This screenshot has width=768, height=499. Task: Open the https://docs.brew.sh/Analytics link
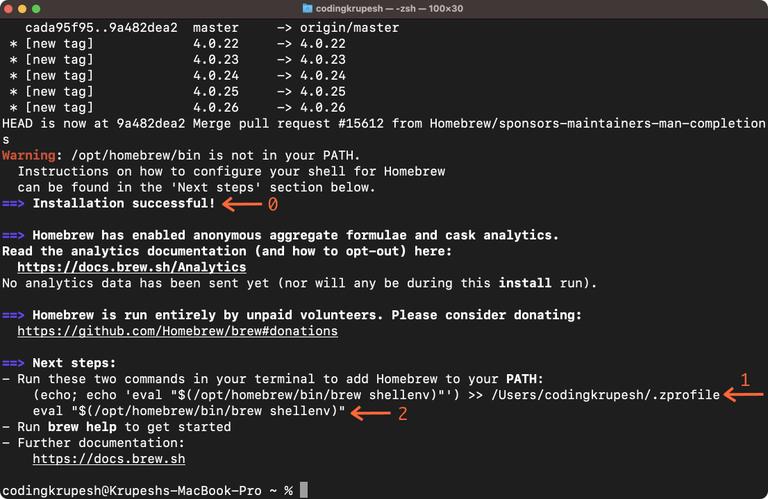pyautogui.click(x=132, y=267)
